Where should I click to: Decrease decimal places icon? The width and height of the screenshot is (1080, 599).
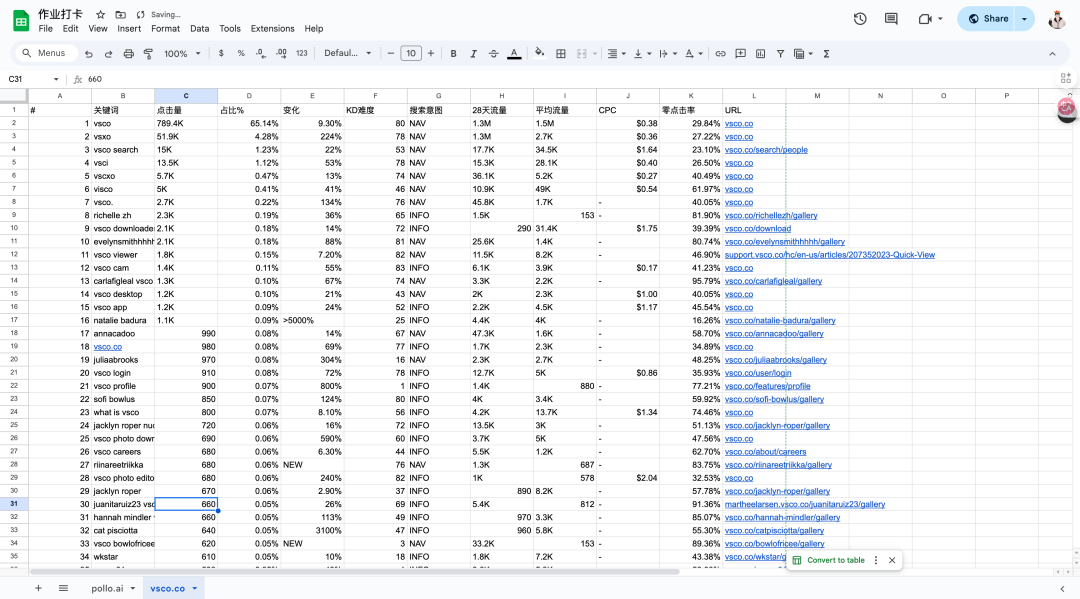tap(260, 53)
